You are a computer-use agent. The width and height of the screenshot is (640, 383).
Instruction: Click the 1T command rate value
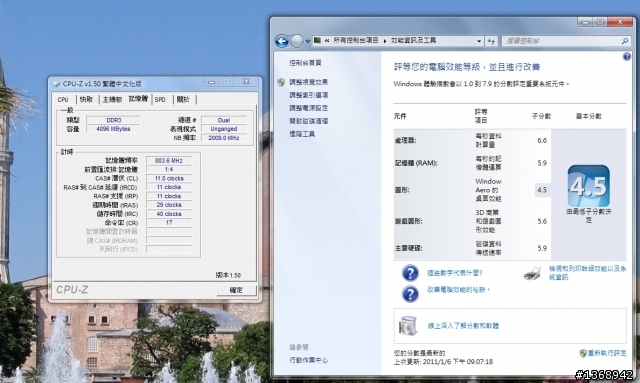tap(169, 223)
